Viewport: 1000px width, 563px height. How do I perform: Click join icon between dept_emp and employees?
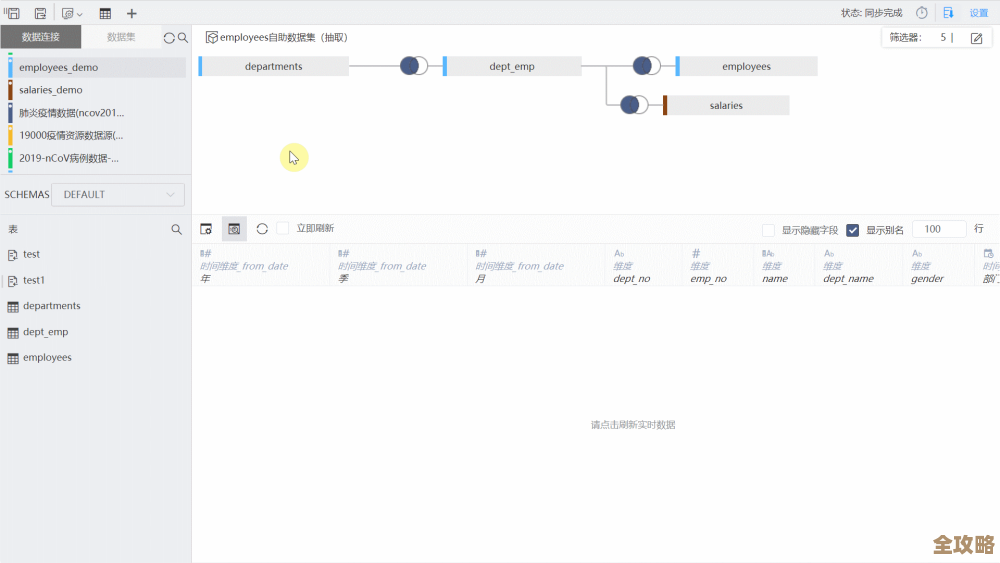pos(646,66)
